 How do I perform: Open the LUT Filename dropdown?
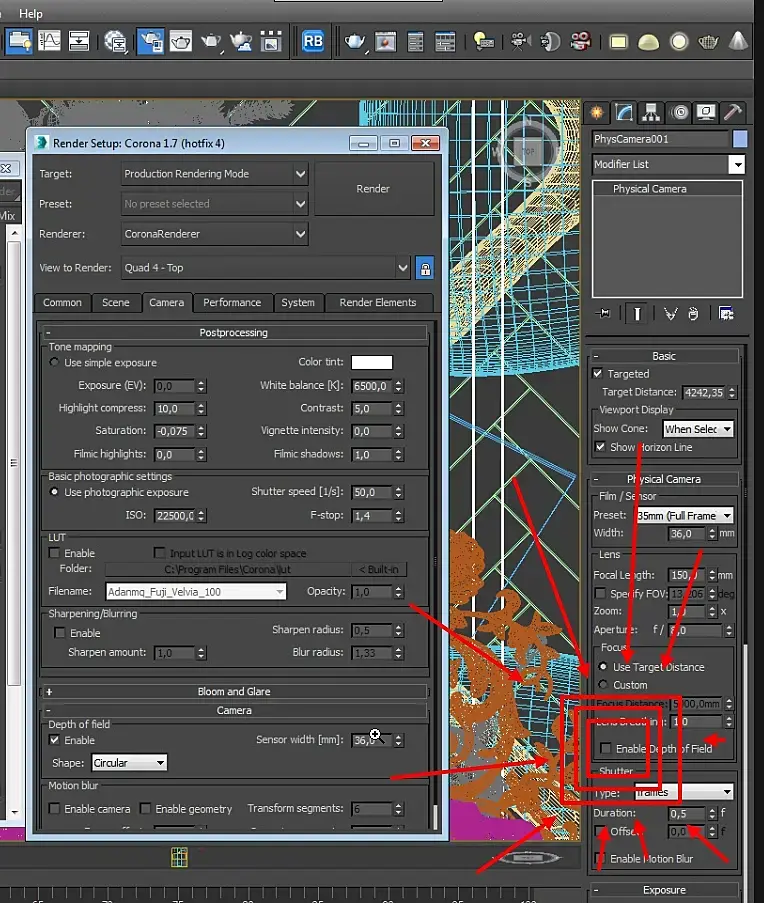196,591
